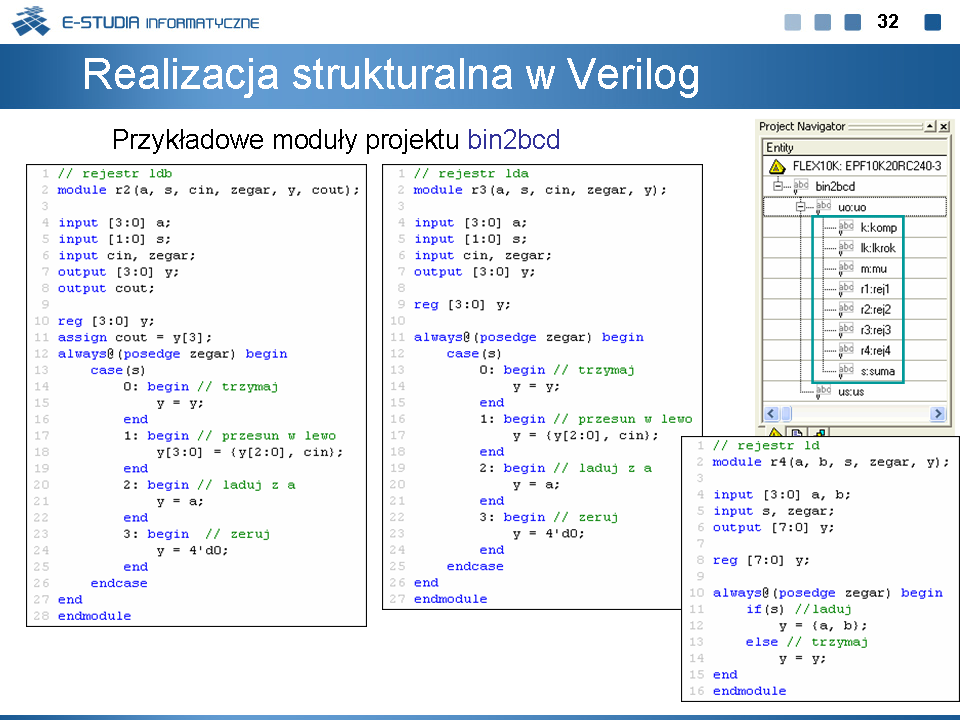960x720 pixels.
Task: Click the abc entity icon beside bin2bcd
Action: 801,186
